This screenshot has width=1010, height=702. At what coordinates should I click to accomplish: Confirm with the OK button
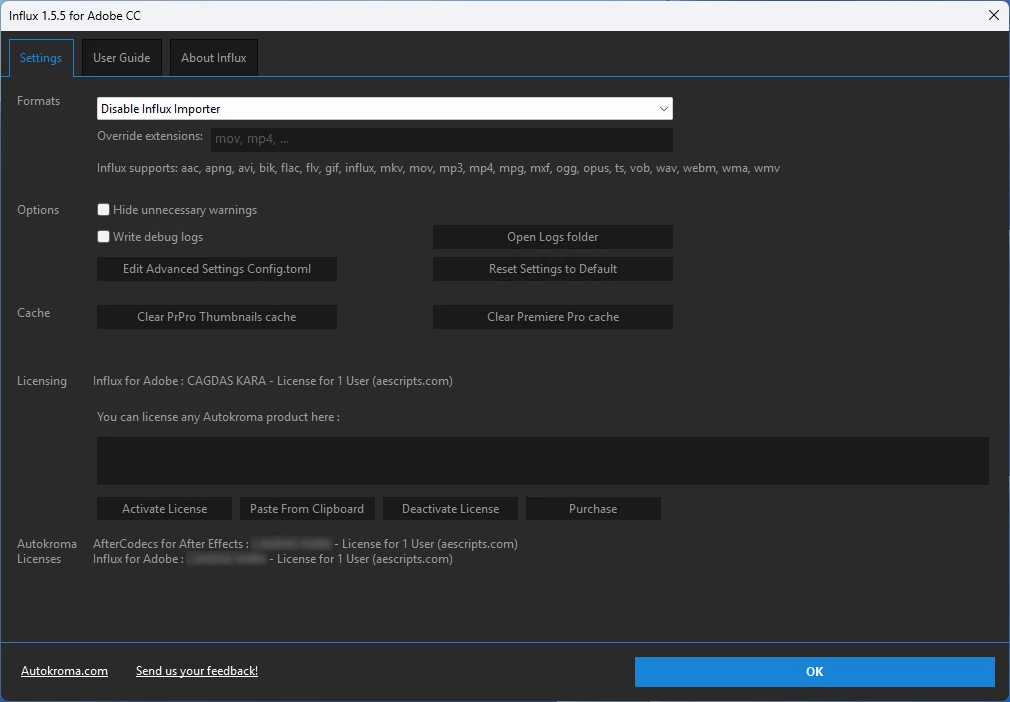point(815,672)
